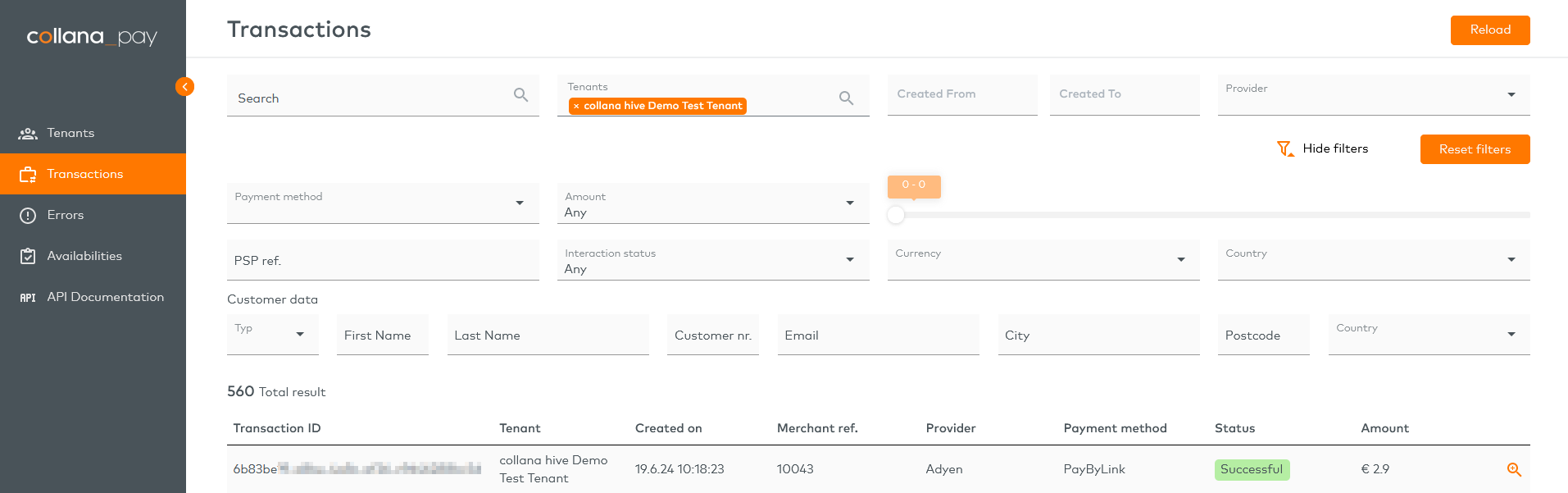Open details of transaction 10043 via zoom icon

pos(1514,469)
